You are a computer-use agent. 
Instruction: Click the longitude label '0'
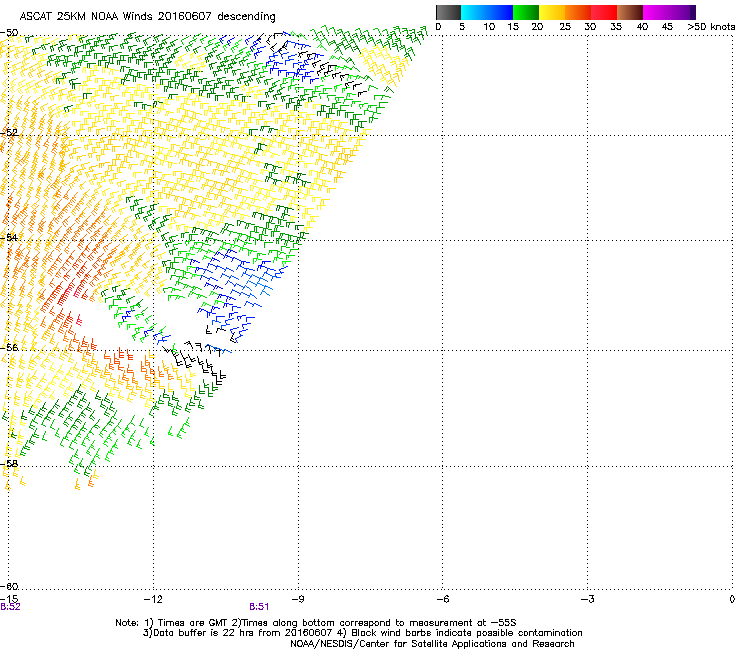click(x=732, y=599)
